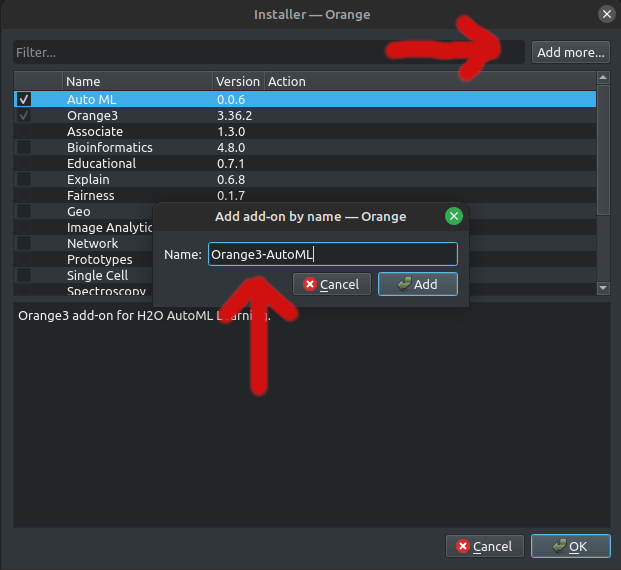Click version 0.7.1 of Educational
This screenshot has height=570, width=621.
coord(230,164)
